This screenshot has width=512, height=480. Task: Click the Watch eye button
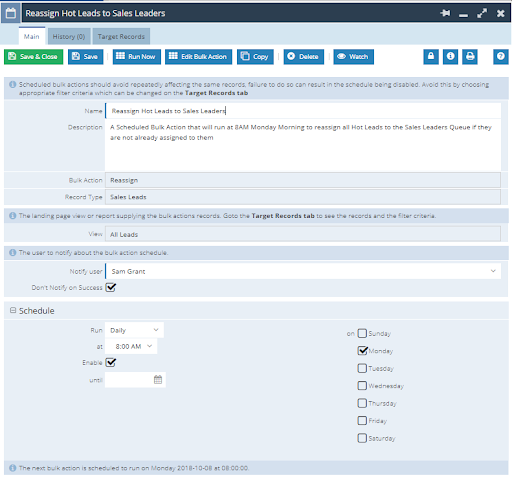353,57
